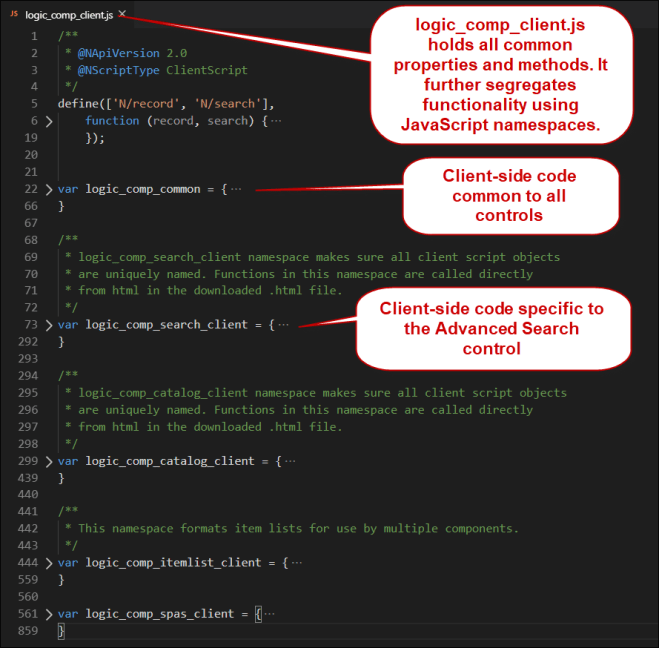The height and width of the screenshot is (648, 659).
Task: Expand logic_comp_search_client fold at line 73
Action: [49, 325]
